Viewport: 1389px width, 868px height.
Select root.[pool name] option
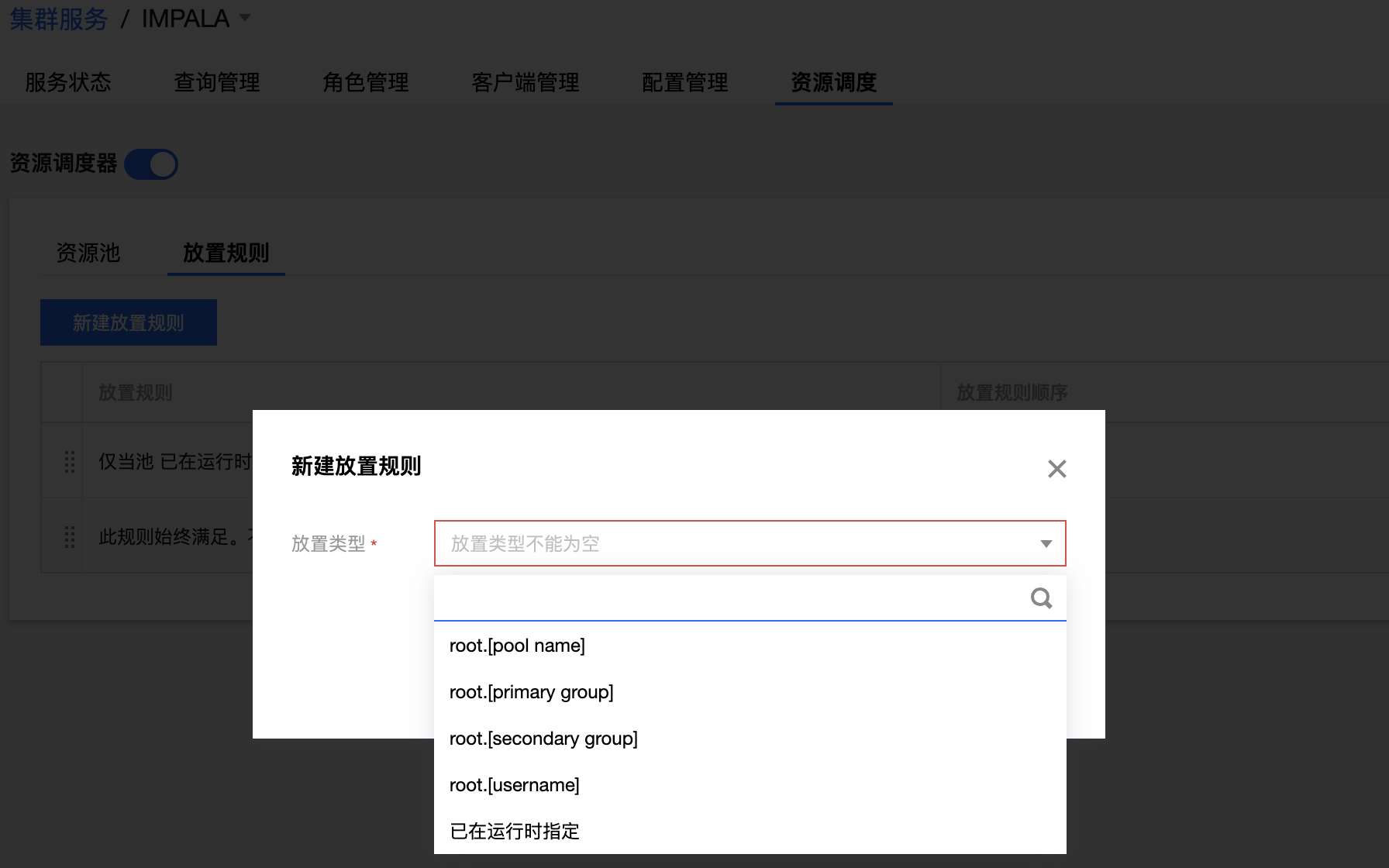517,646
